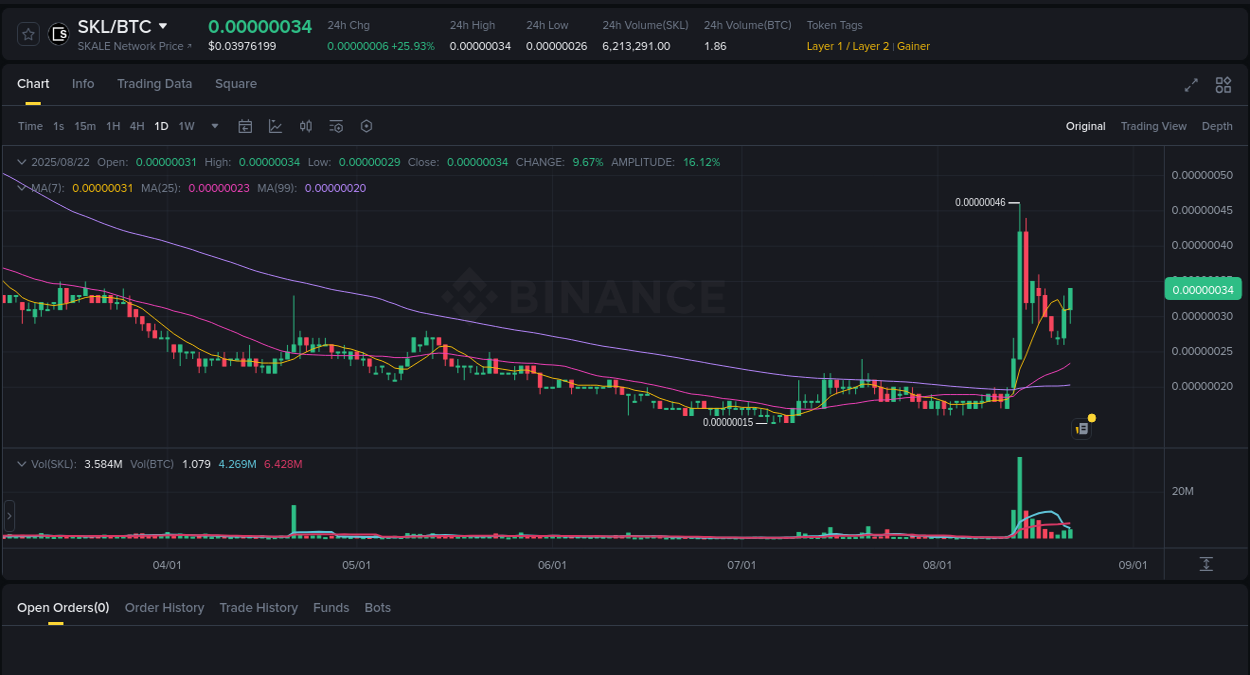Click the Layer 1 / Layer 2 tag
Screen dimensions: 1250x675
[x=848, y=46]
